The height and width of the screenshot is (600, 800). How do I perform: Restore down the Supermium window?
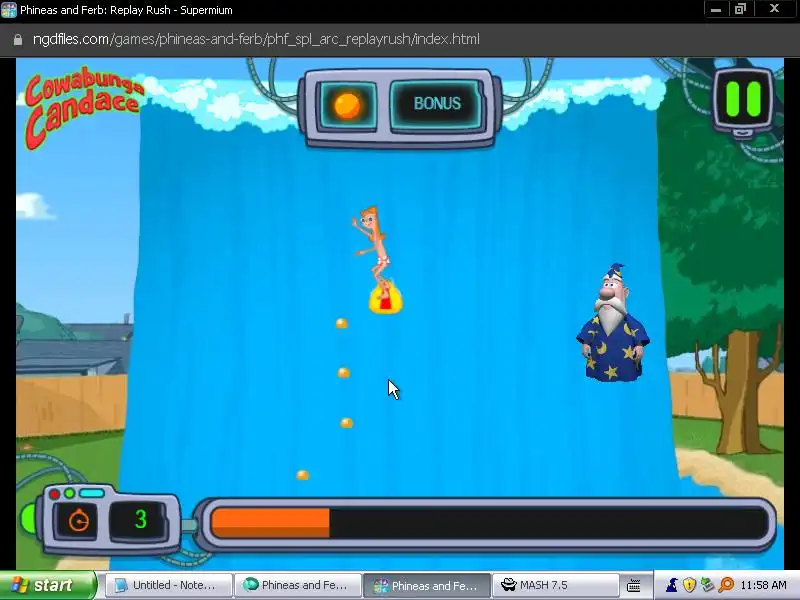point(740,9)
